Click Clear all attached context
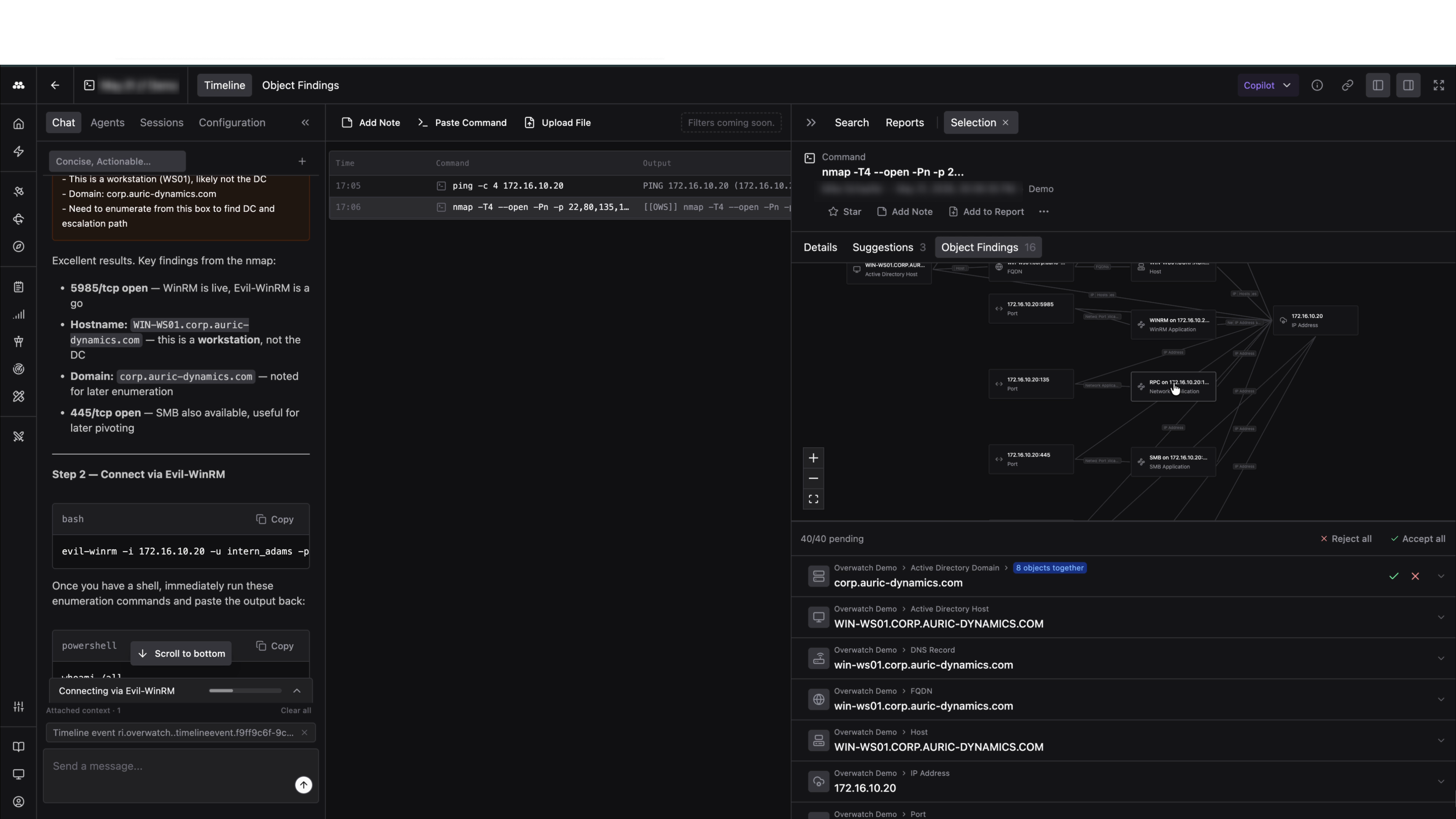1456x819 pixels. coord(296,711)
